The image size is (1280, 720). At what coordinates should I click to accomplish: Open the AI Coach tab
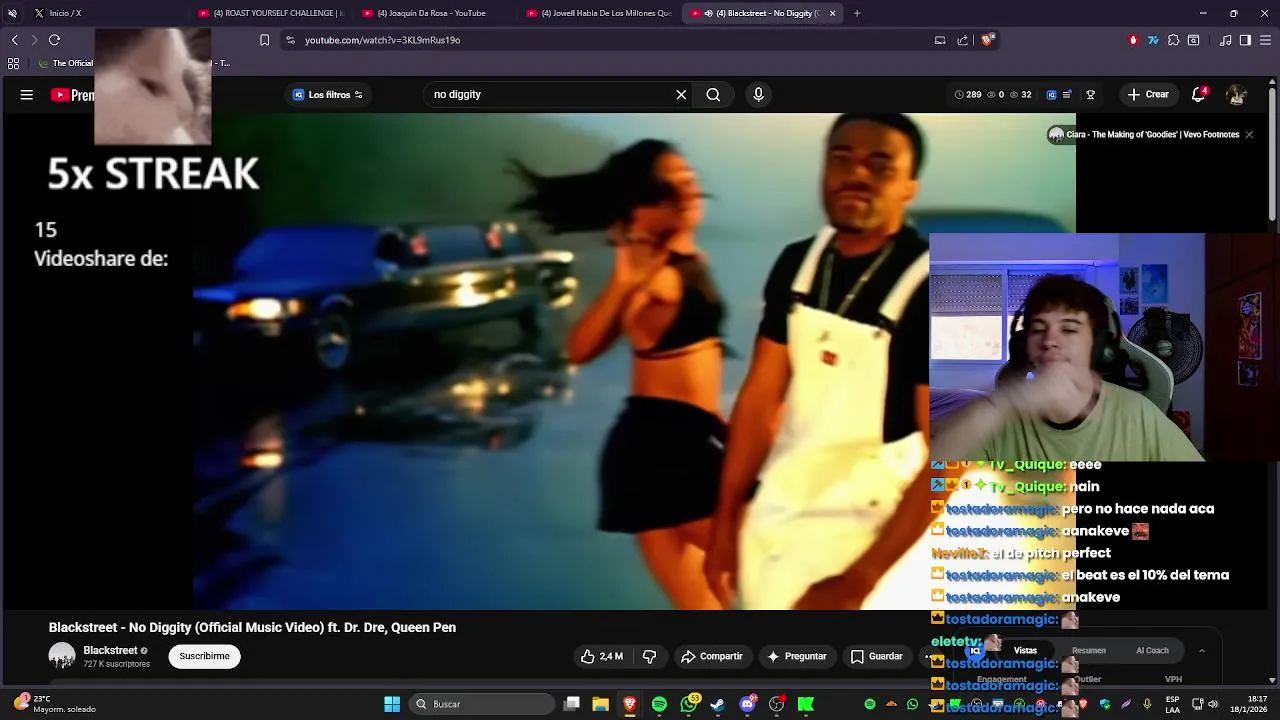pyautogui.click(x=1152, y=650)
